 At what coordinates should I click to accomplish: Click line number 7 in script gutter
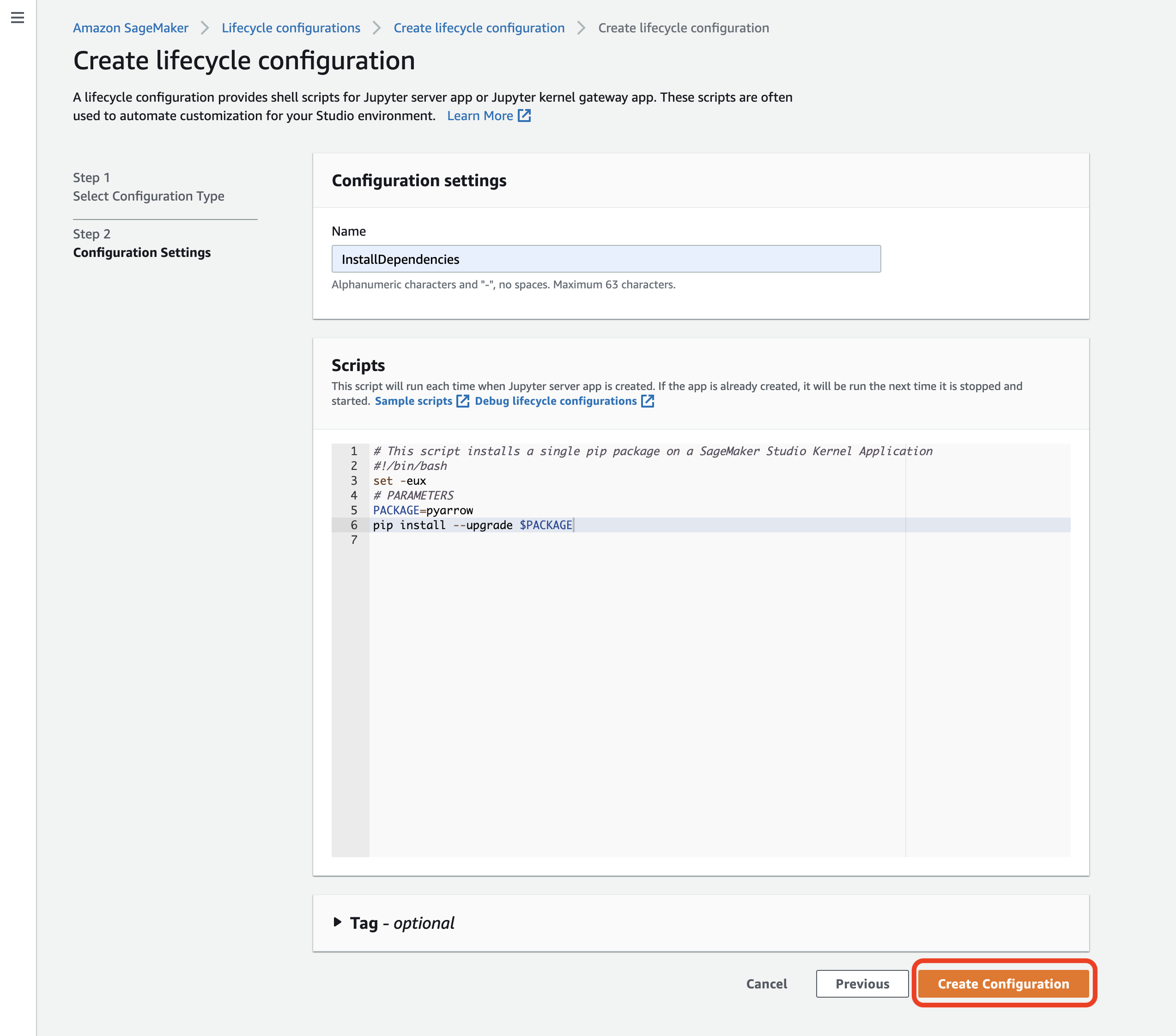354,540
